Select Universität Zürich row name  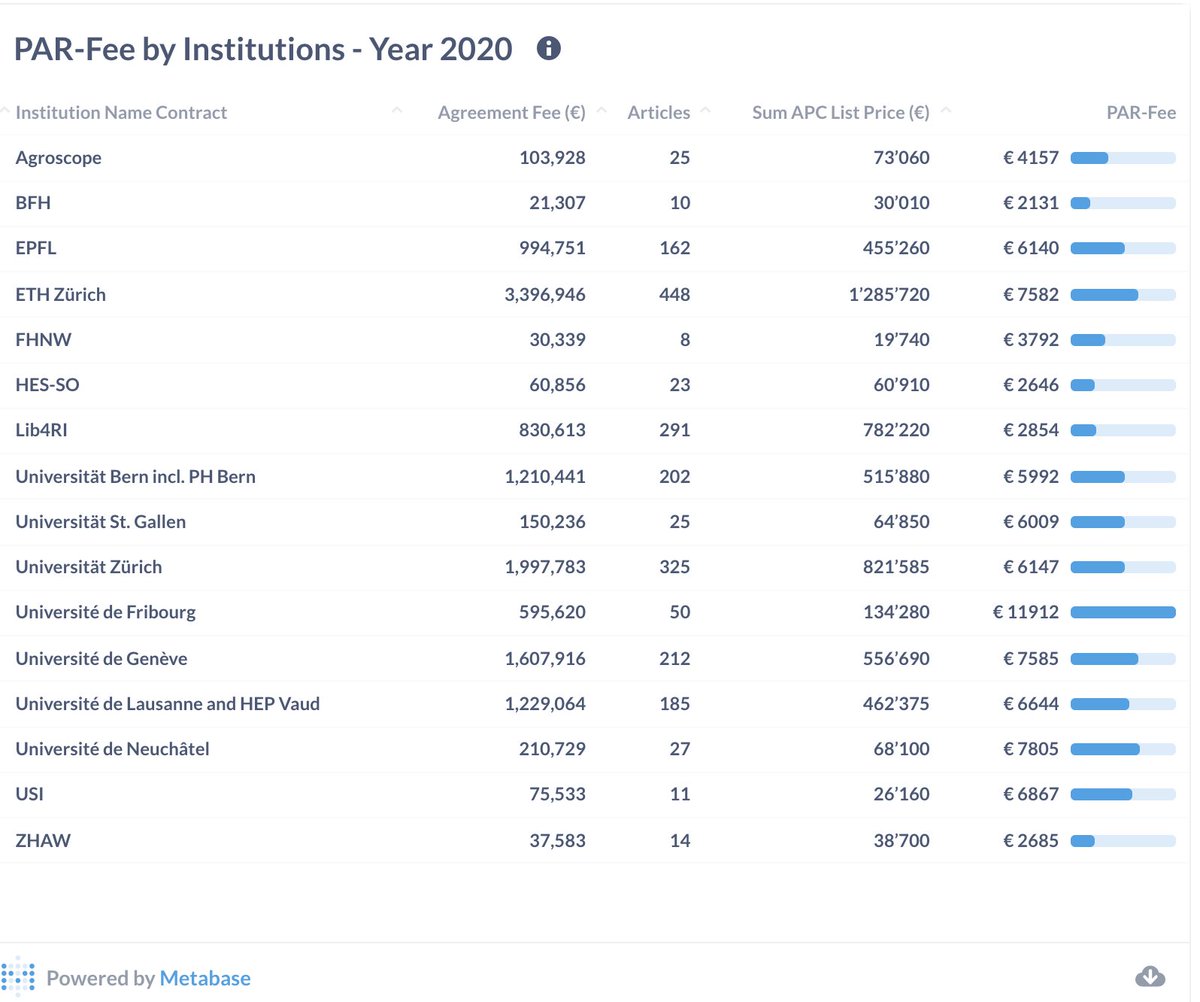pos(88,567)
